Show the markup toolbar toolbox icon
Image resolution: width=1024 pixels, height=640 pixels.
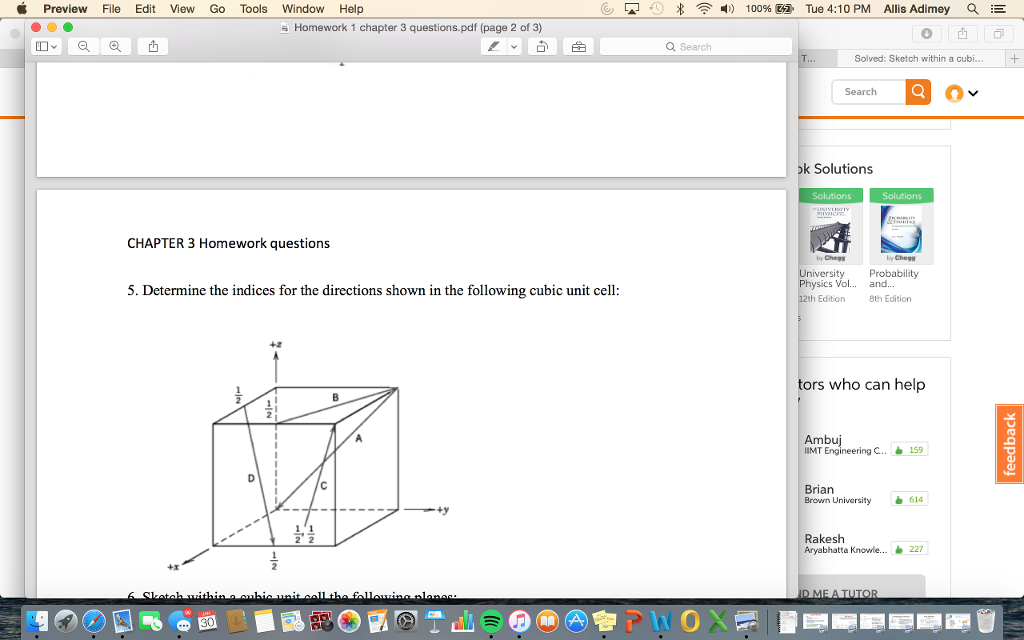click(577, 46)
